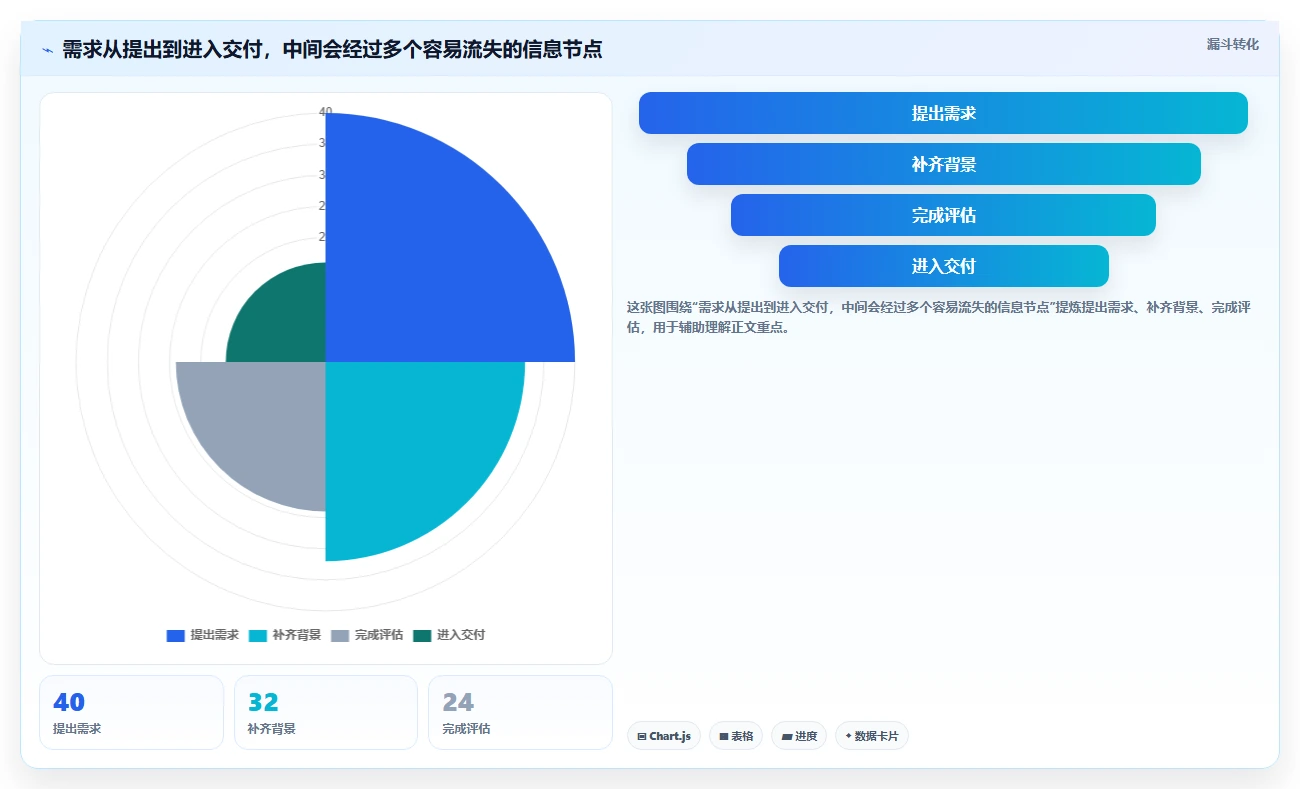Toggle 完成评估 legend color box

pyautogui.click(x=340, y=636)
